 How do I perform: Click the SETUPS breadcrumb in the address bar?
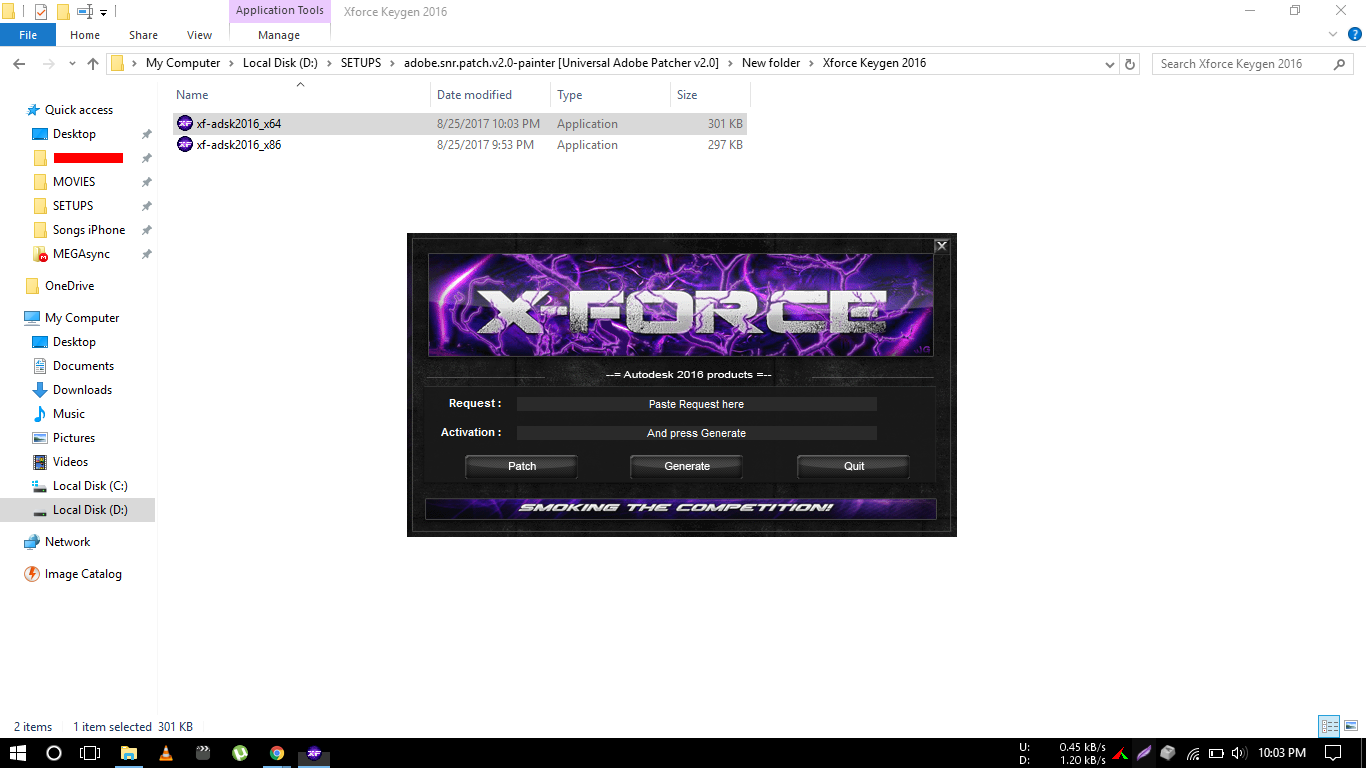click(360, 63)
